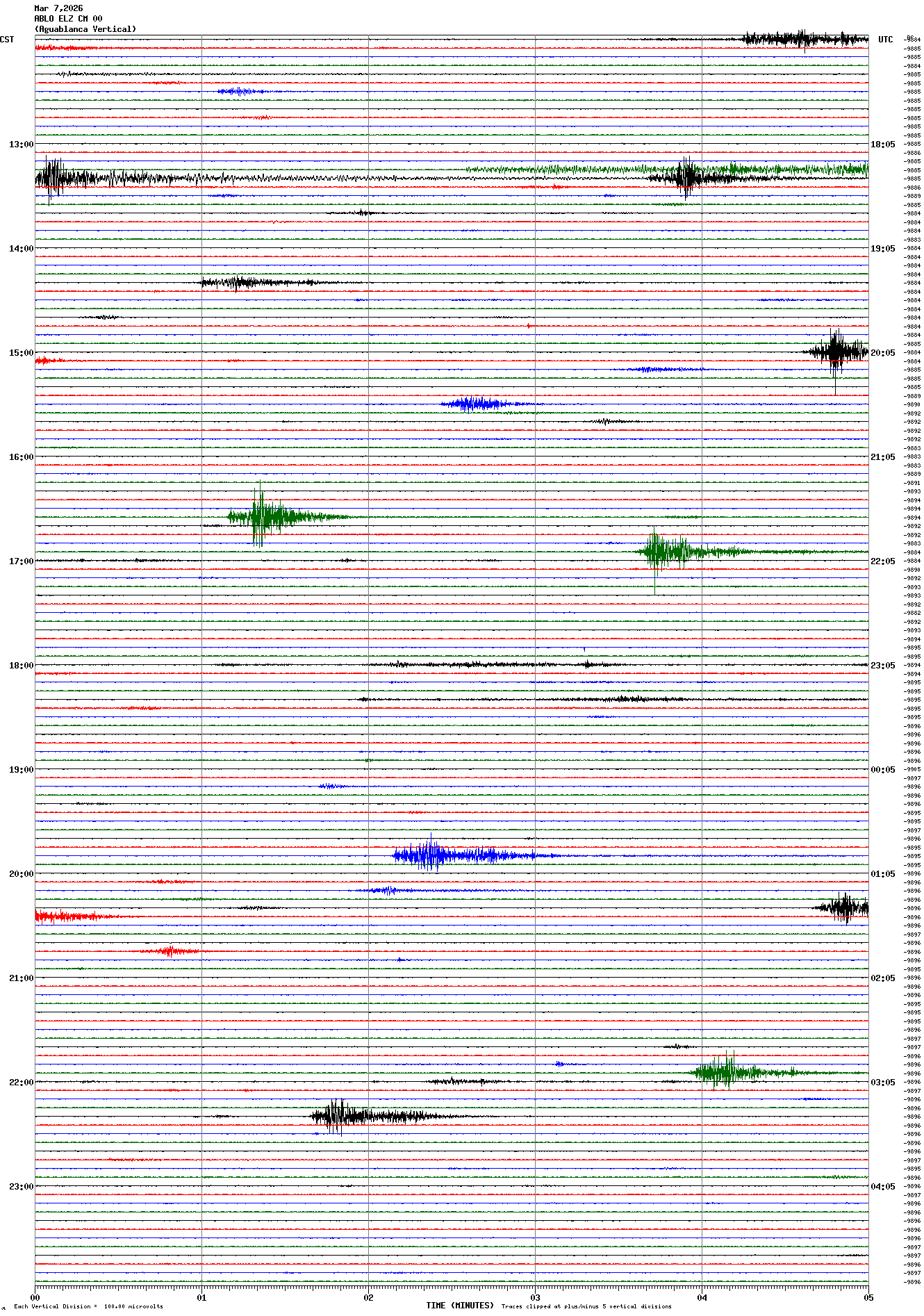Click the traces clipped footnote text
Viewport: 924px width, 1316px height.
586,1306
